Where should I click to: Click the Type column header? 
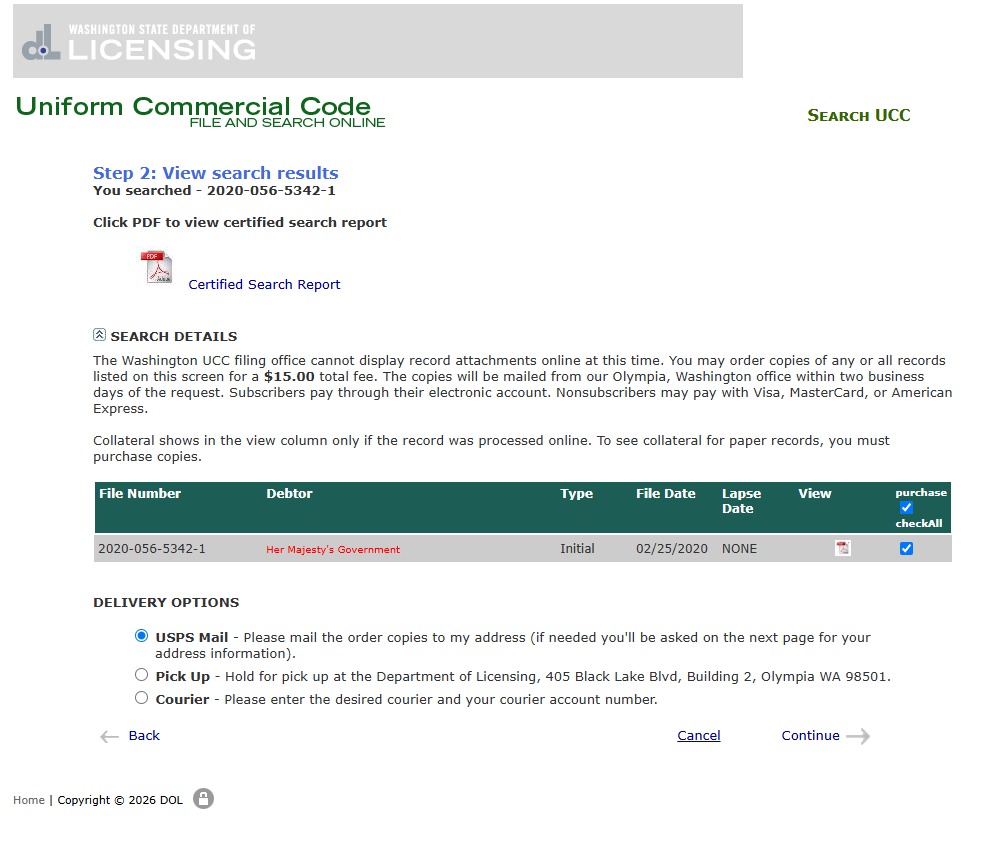[x=576, y=493]
